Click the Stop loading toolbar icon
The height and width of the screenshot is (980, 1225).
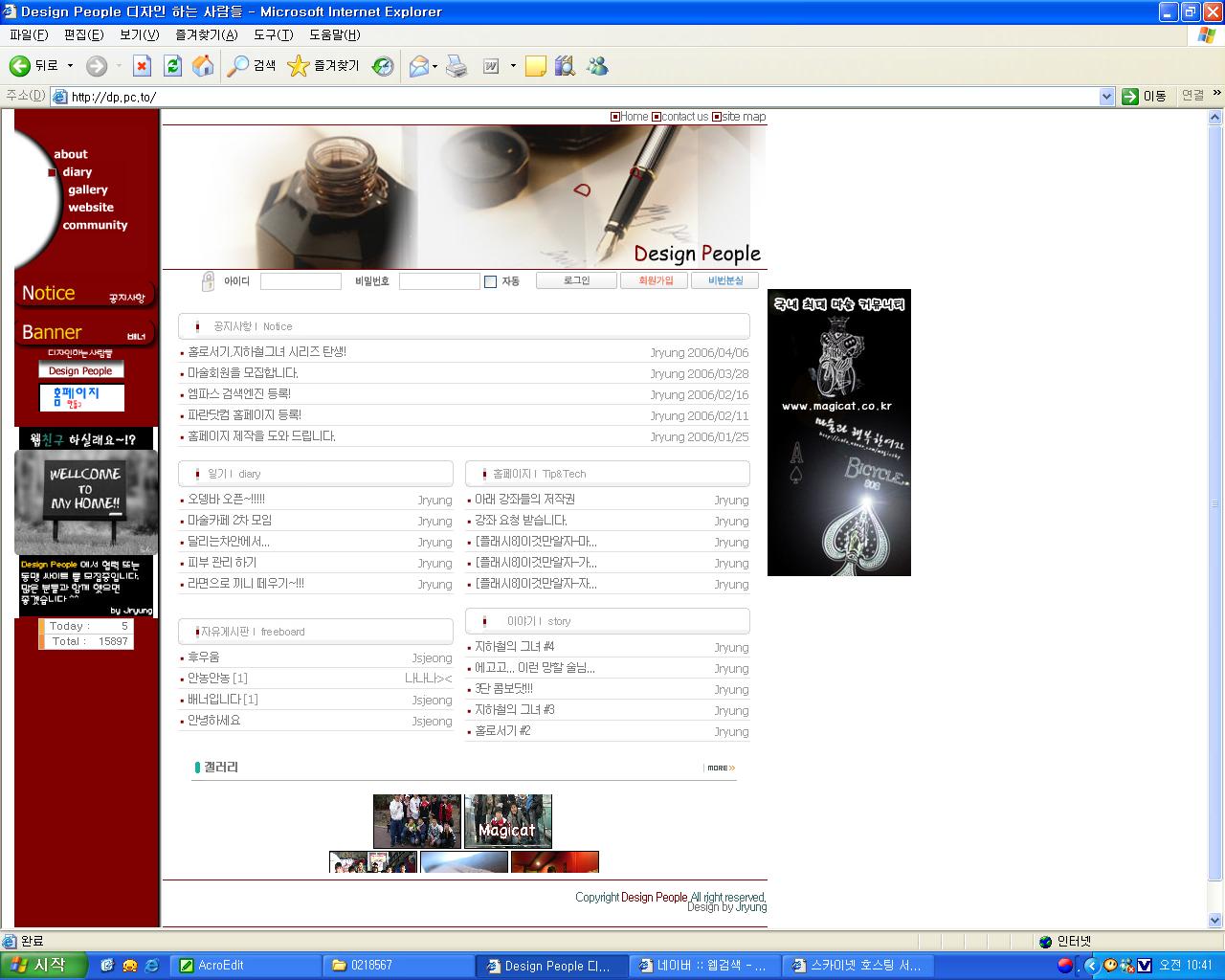(x=142, y=66)
